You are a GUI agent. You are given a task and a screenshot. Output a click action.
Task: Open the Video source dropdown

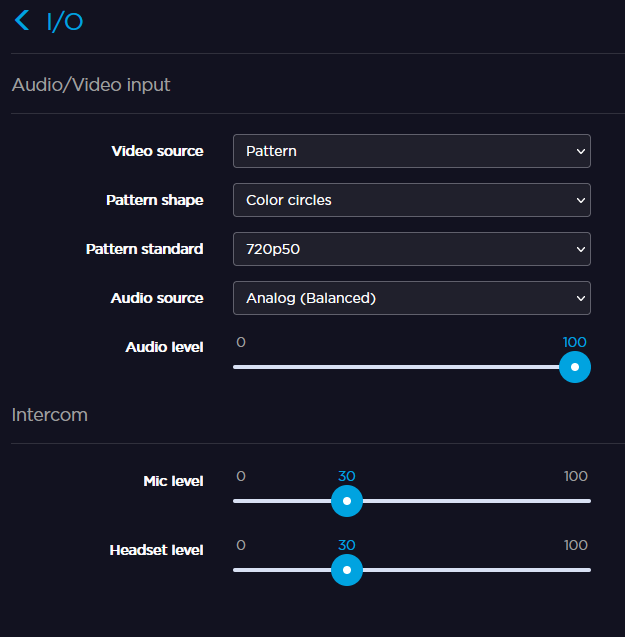click(411, 151)
